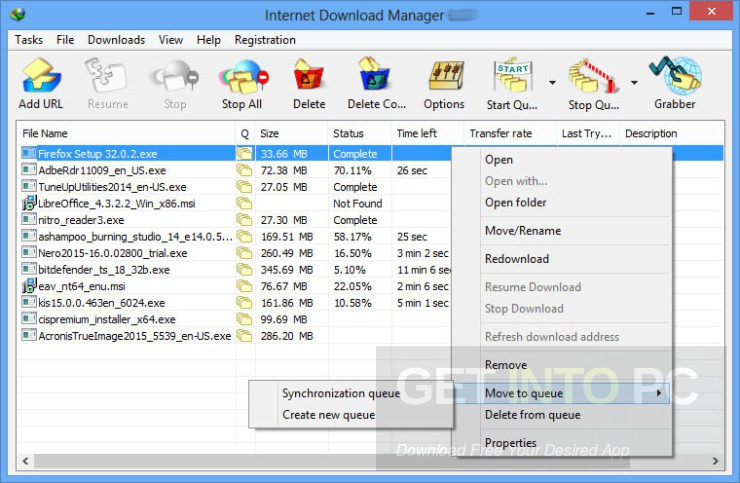Click the queue icon in the nitro_reader3.exe row
Viewport: 740px width, 483px height.
(x=244, y=220)
